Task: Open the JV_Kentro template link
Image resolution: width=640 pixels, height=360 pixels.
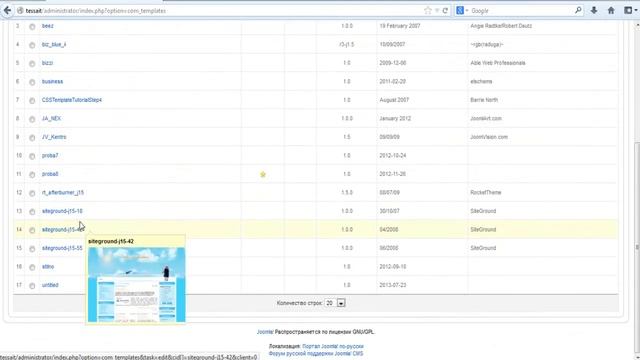Action: (x=54, y=137)
